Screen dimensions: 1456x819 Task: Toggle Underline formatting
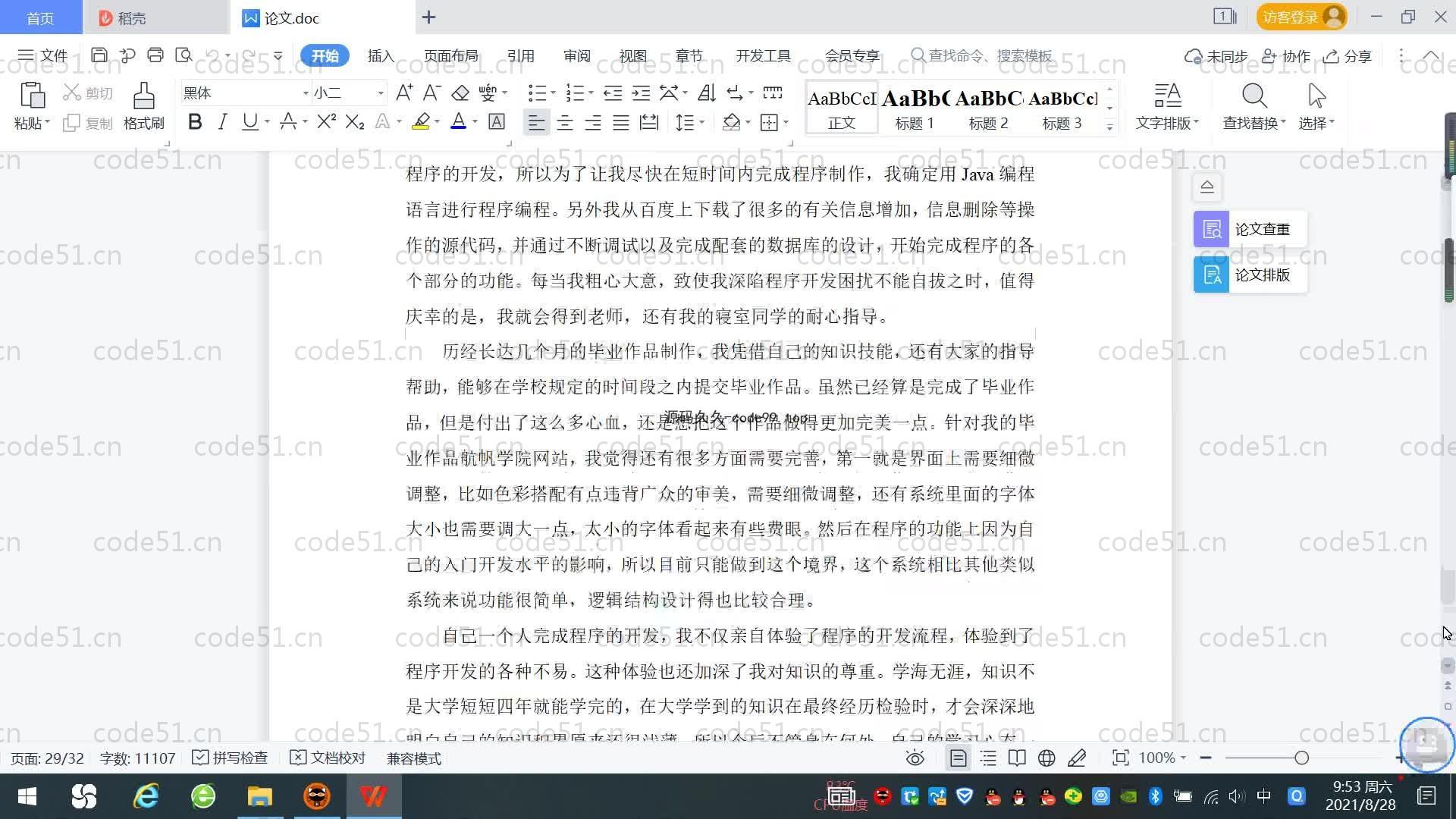(x=249, y=122)
